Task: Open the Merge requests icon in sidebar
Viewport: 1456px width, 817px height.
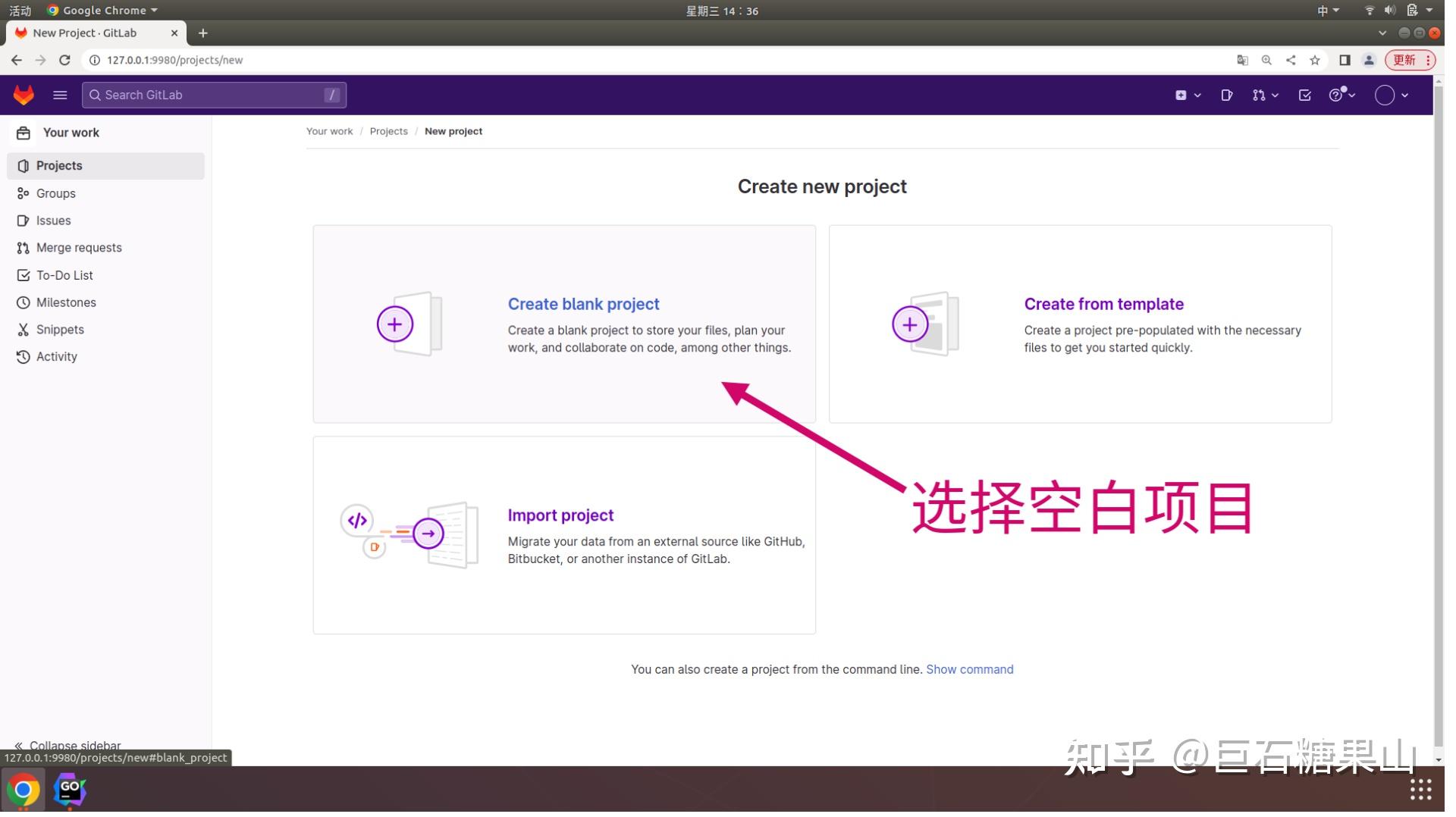Action: click(x=23, y=248)
